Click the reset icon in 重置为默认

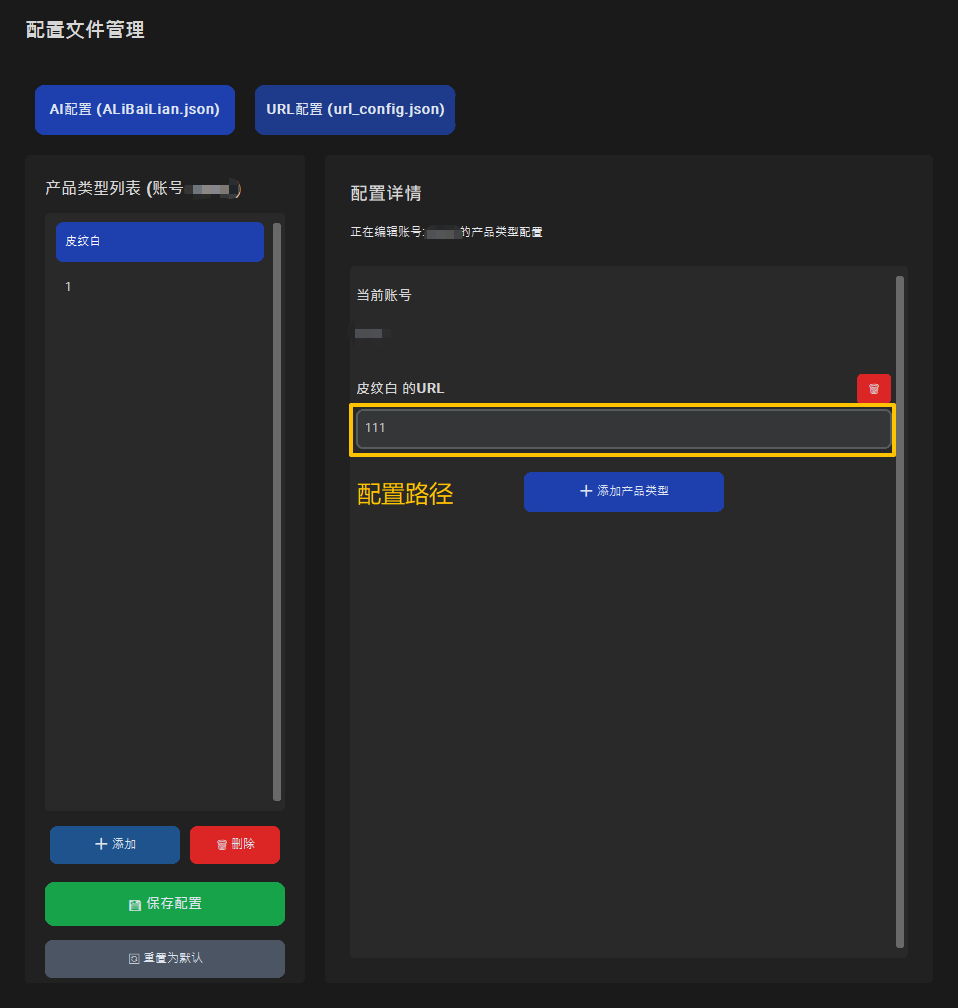click(134, 959)
